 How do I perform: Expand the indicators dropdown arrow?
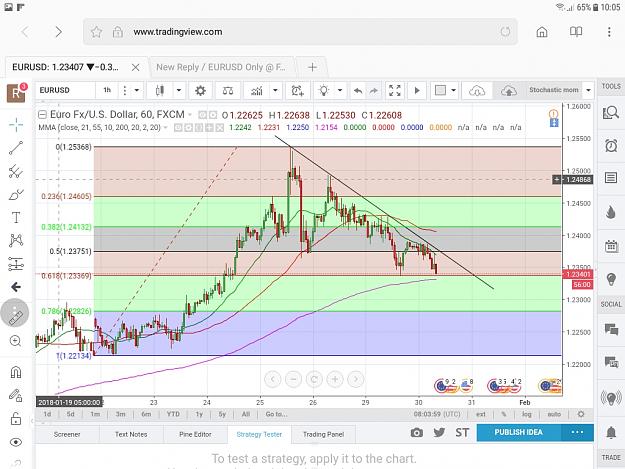(275, 90)
